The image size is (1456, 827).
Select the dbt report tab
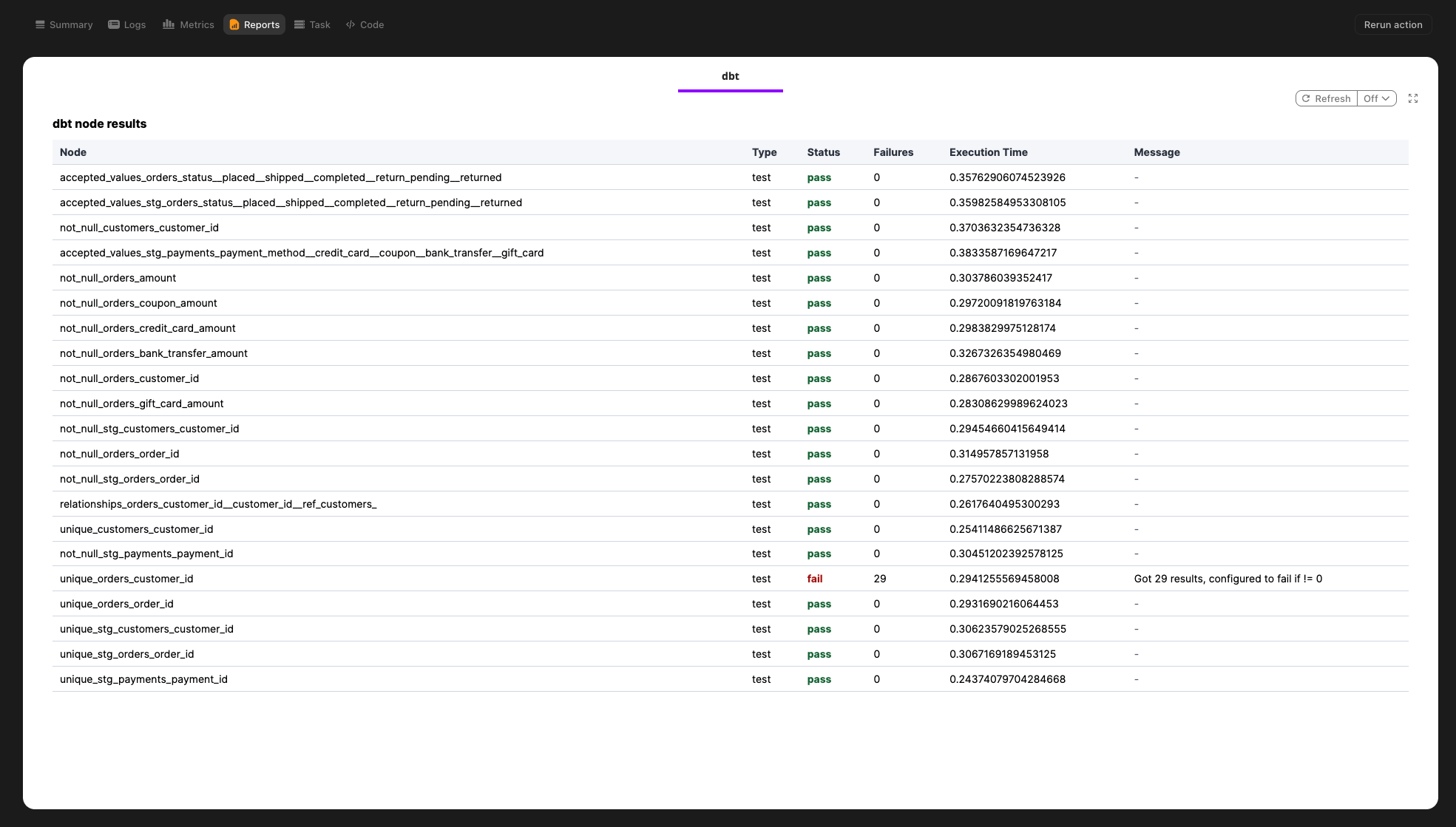tap(730, 76)
